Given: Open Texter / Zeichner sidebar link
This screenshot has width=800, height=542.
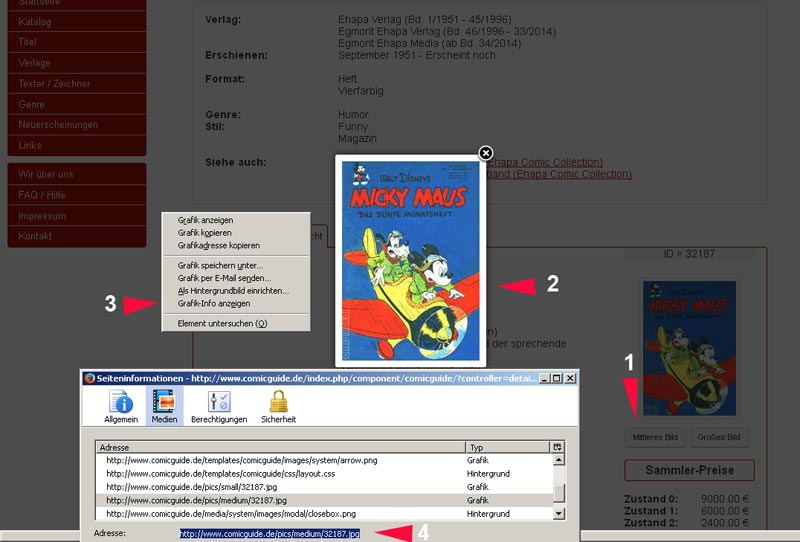Looking at the screenshot, I should (77, 84).
